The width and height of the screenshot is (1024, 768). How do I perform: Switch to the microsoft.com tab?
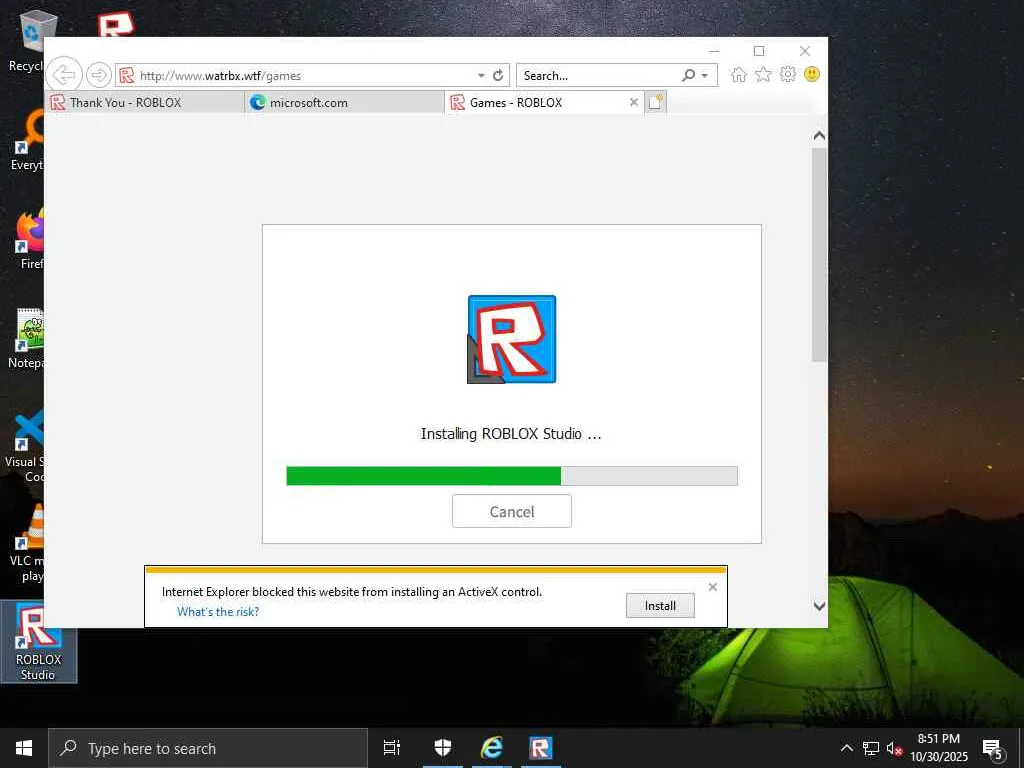[344, 103]
